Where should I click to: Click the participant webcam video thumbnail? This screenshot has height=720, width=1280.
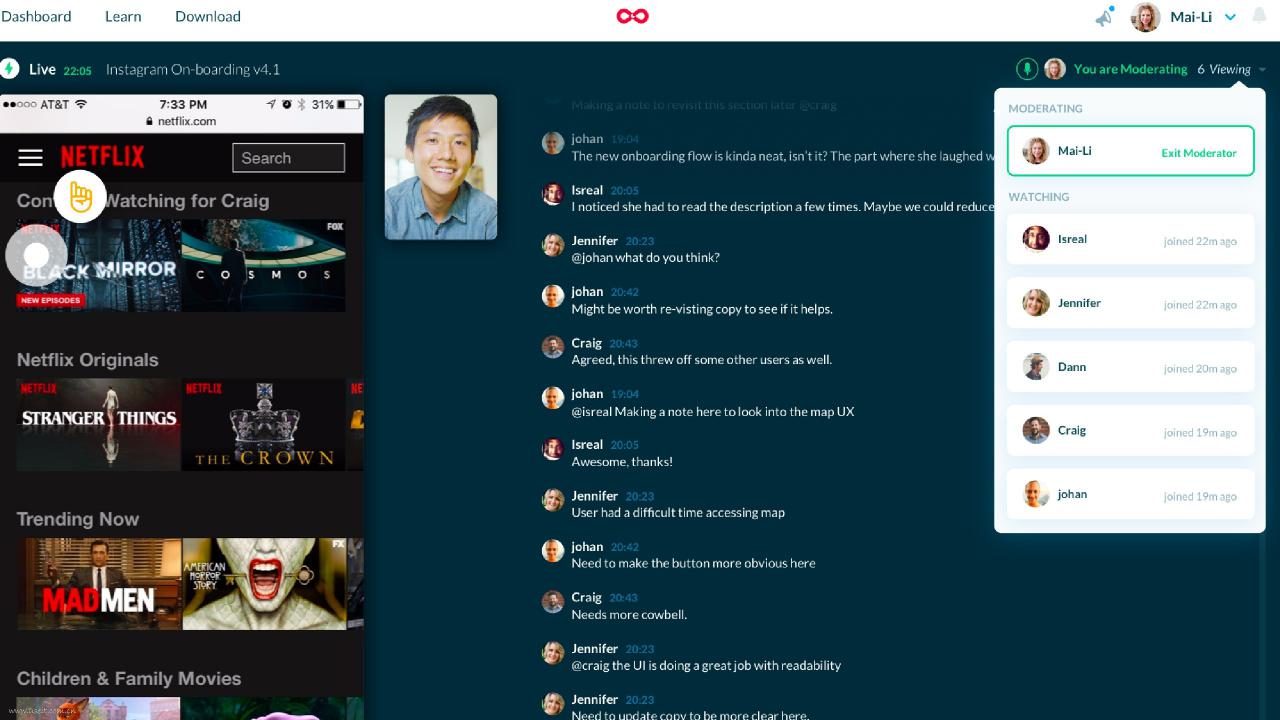pos(441,167)
